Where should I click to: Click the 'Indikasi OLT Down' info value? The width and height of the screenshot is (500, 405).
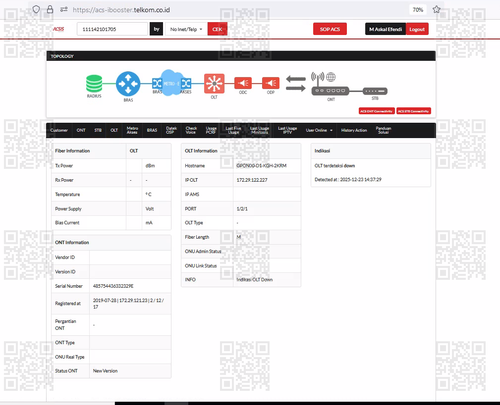[255, 280]
